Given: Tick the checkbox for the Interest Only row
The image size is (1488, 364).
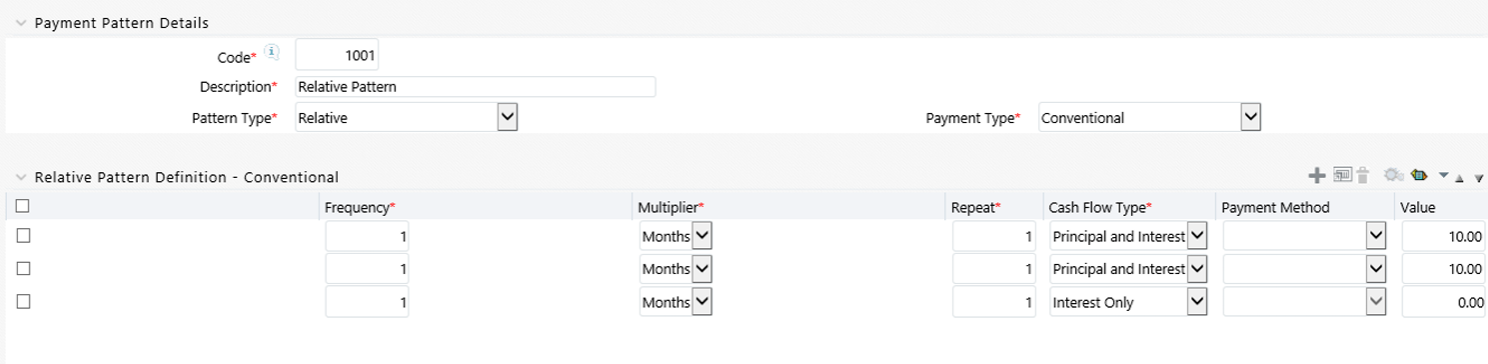Looking at the screenshot, I should point(22,302).
